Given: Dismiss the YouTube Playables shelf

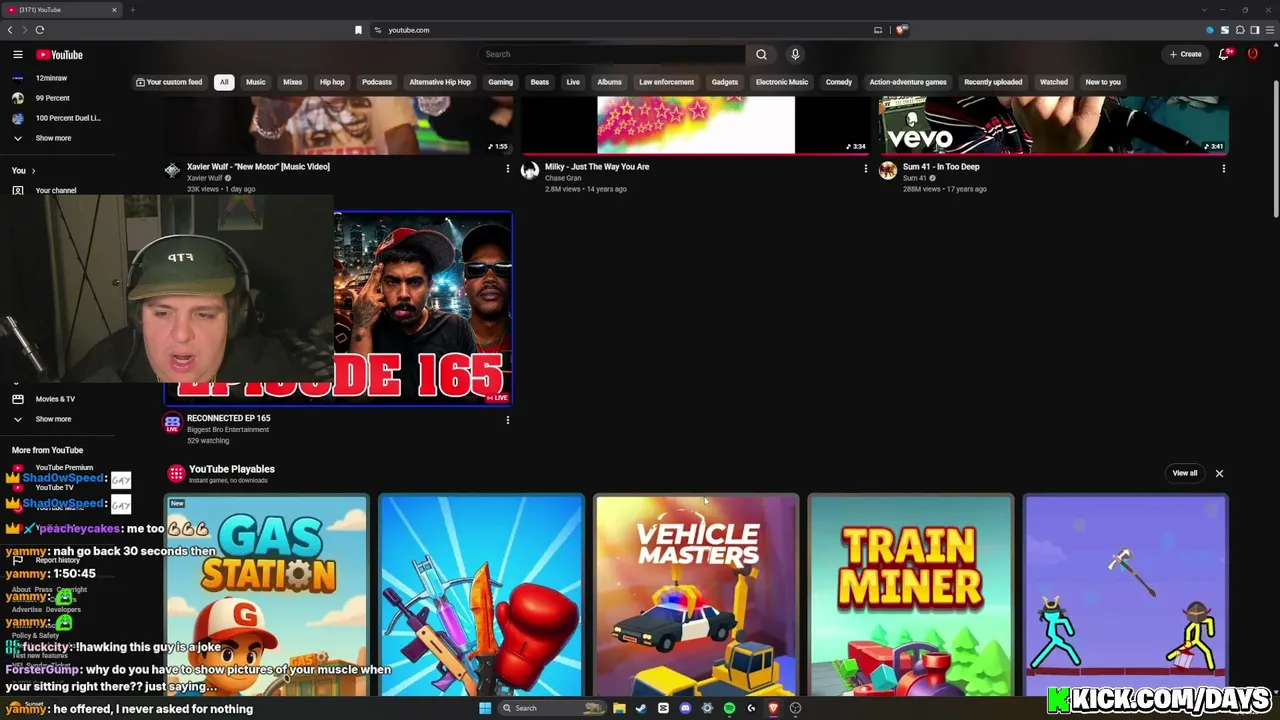Looking at the screenshot, I should point(1219,473).
